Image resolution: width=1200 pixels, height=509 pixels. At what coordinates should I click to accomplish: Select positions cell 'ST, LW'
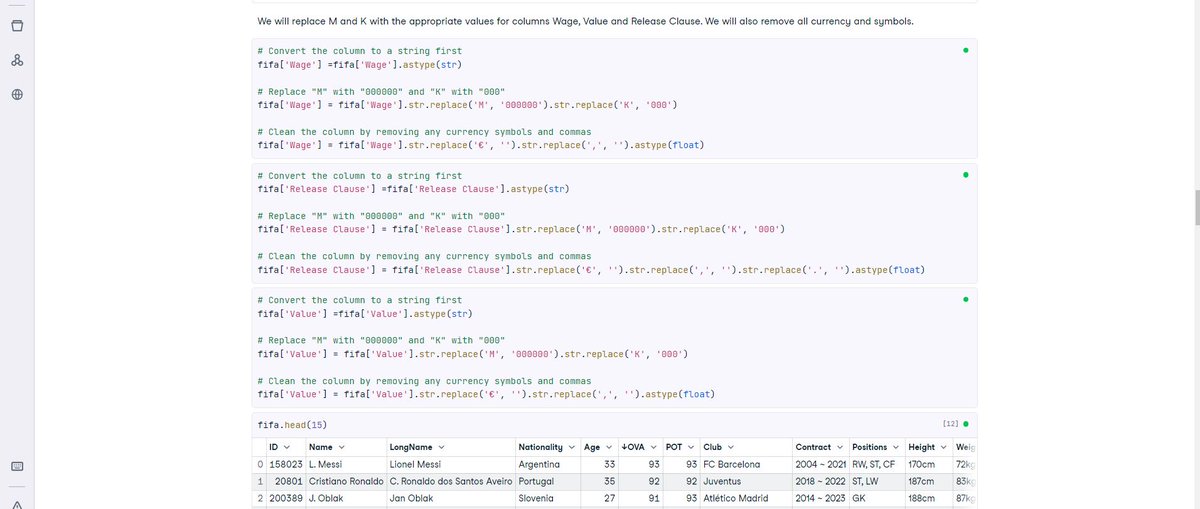pos(877,482)
